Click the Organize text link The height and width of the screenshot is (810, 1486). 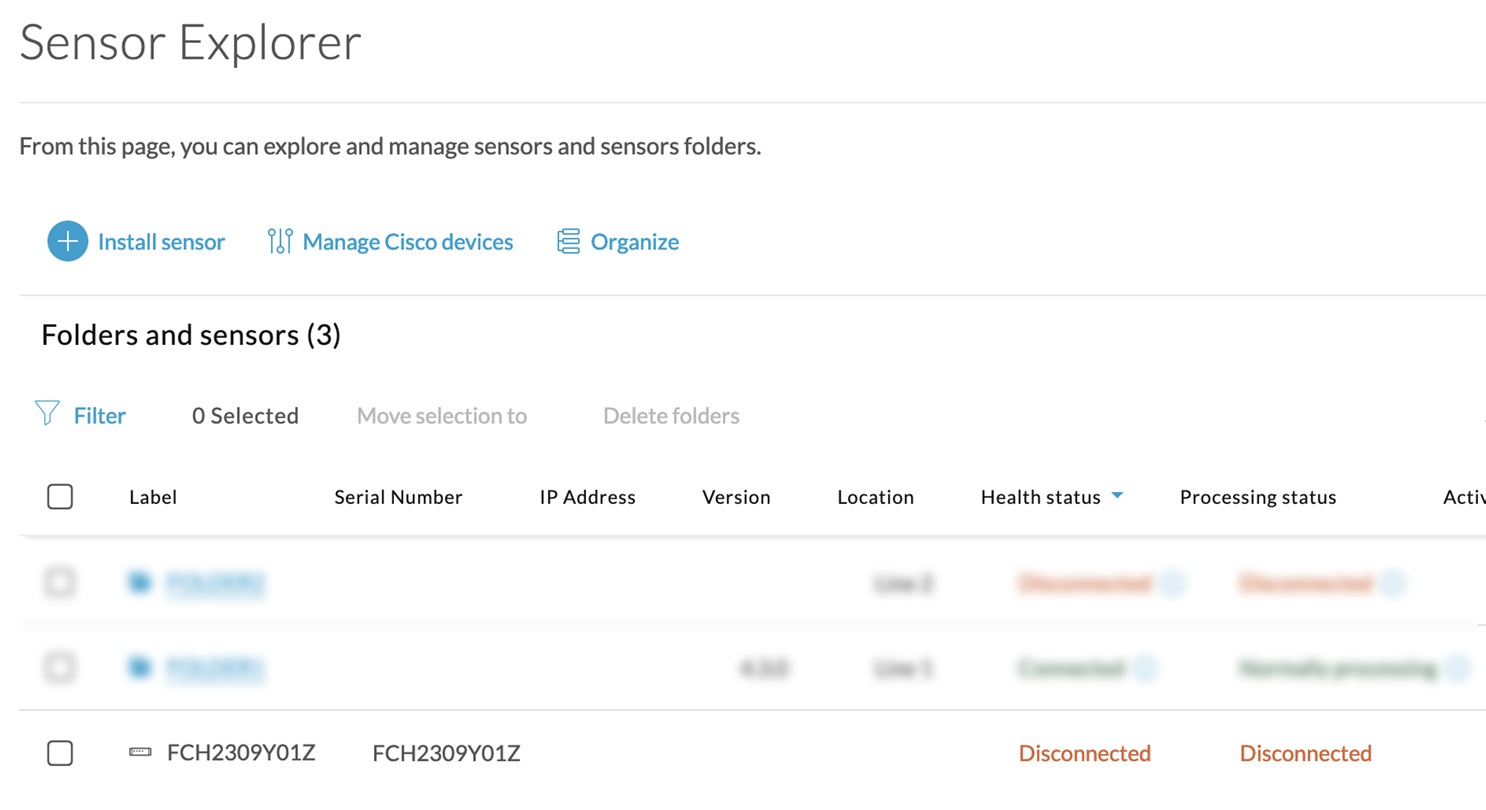(634, 242)
